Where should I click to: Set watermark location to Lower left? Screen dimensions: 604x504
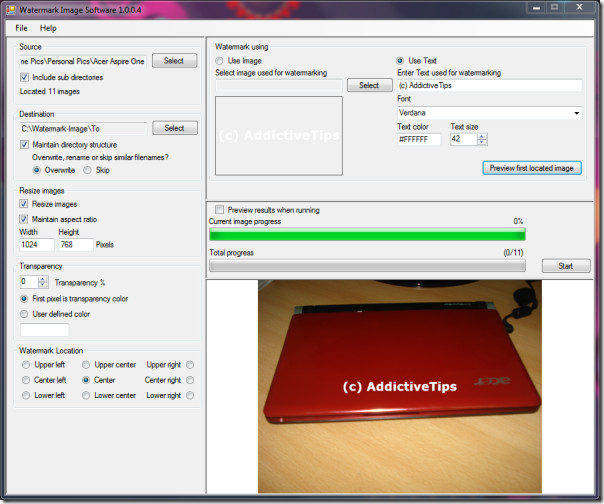(x=26, y=395)
